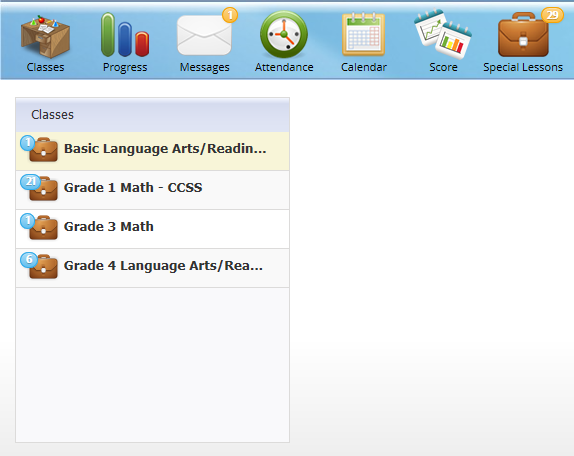The height and width of the screenshot is (456, 574).
Task: Open the Score charts icon
Action: click(x=443, y=34)
